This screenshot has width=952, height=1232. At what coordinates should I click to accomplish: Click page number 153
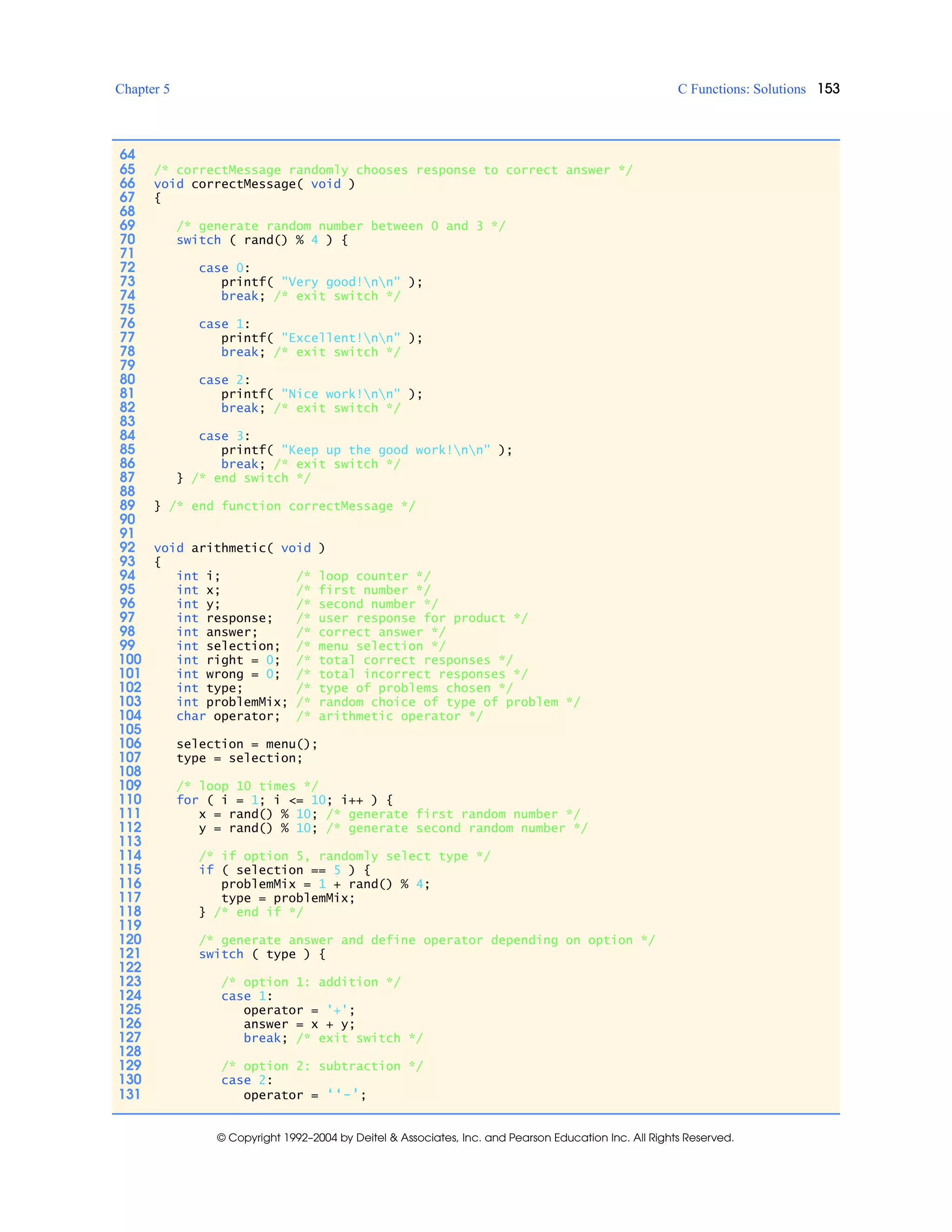coord(828,88)
